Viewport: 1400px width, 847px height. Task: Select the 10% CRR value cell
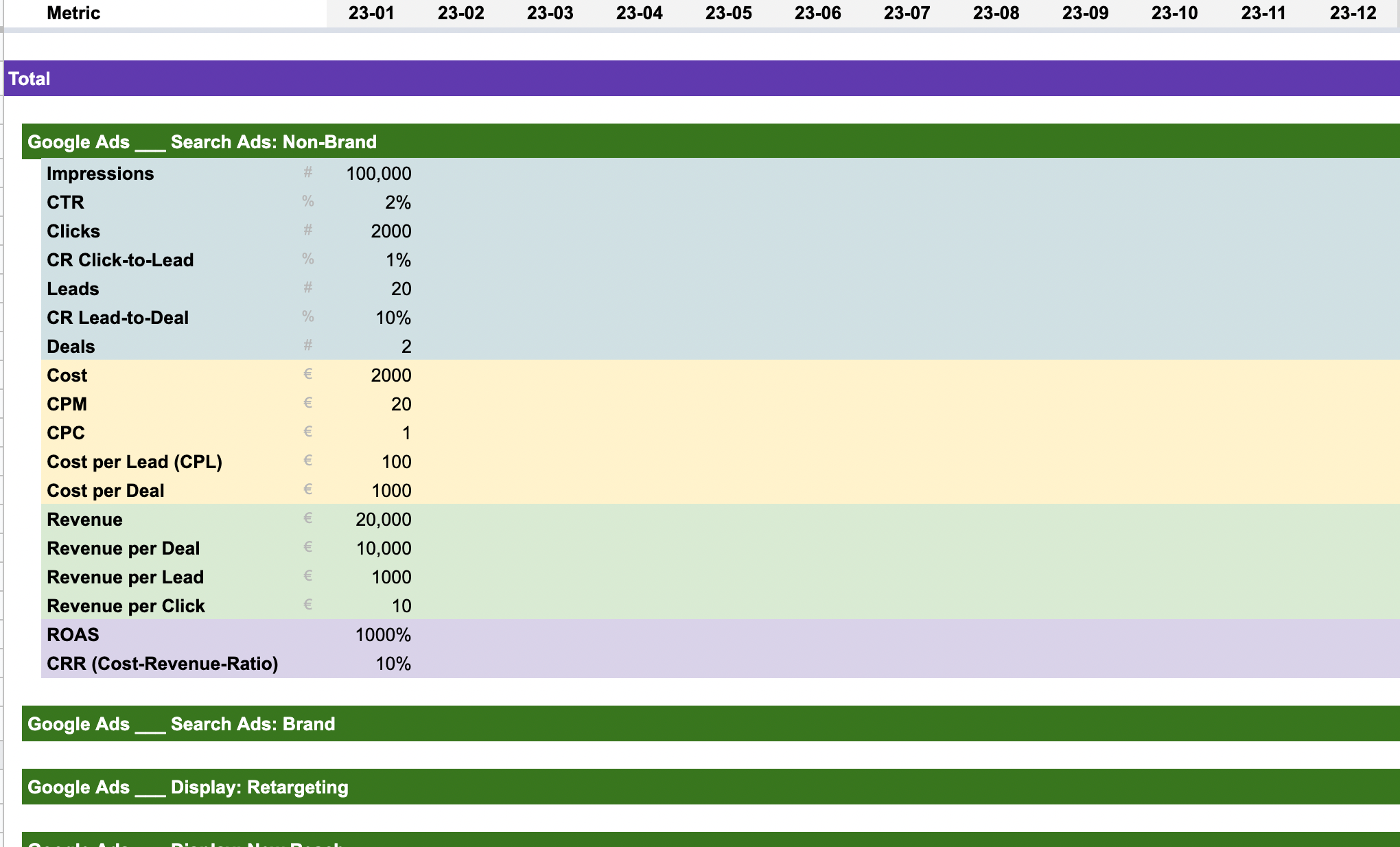click(393, 664)
